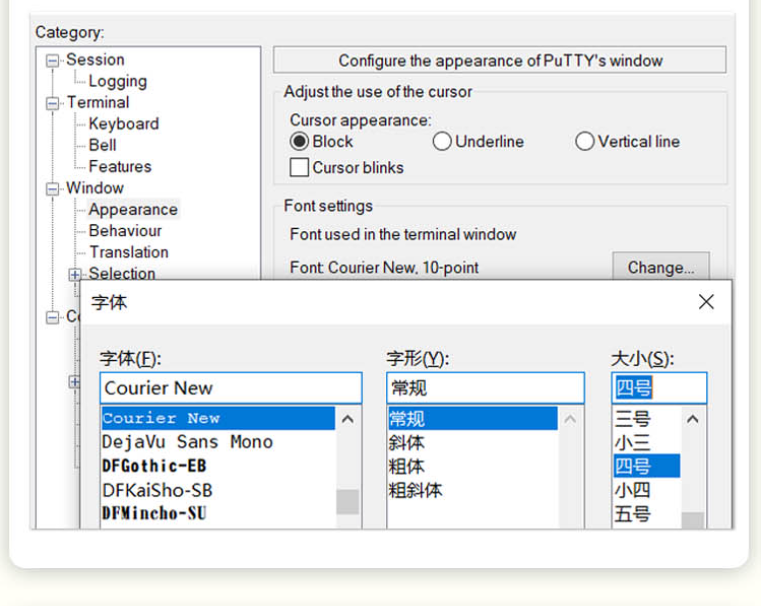
Task: Select 四号 font size in list
Action: [x=647, y=466]
